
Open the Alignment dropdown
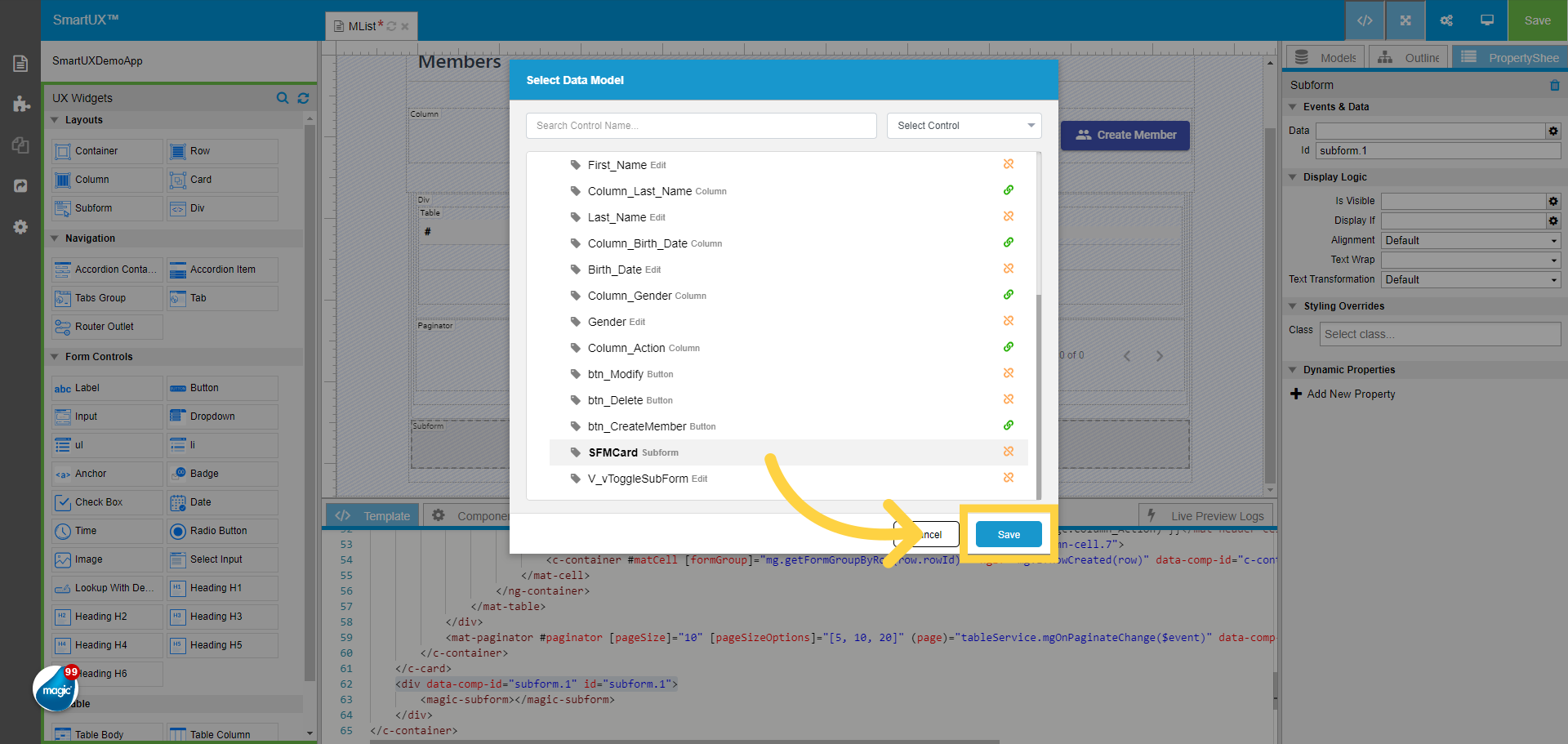pyautogui.click(x=1471, y=240)
